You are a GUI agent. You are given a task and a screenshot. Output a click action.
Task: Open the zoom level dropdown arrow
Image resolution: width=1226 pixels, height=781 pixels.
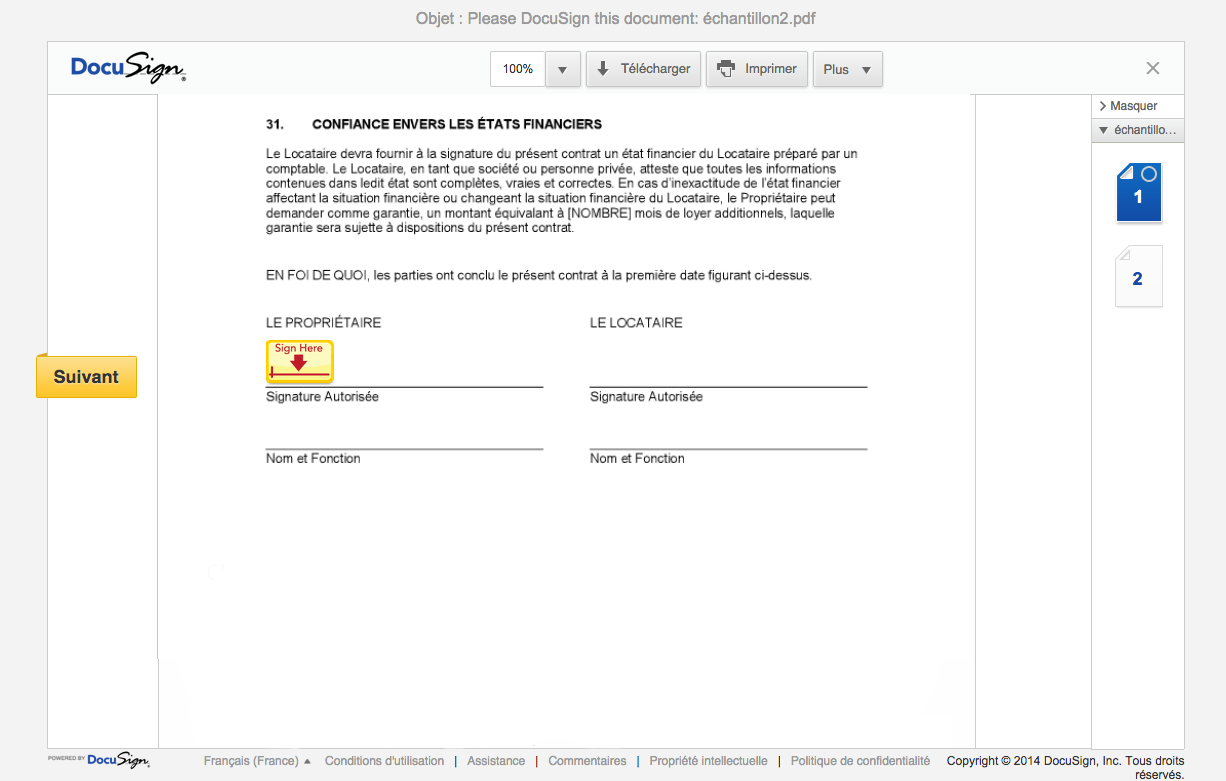[x=562, y=70]
